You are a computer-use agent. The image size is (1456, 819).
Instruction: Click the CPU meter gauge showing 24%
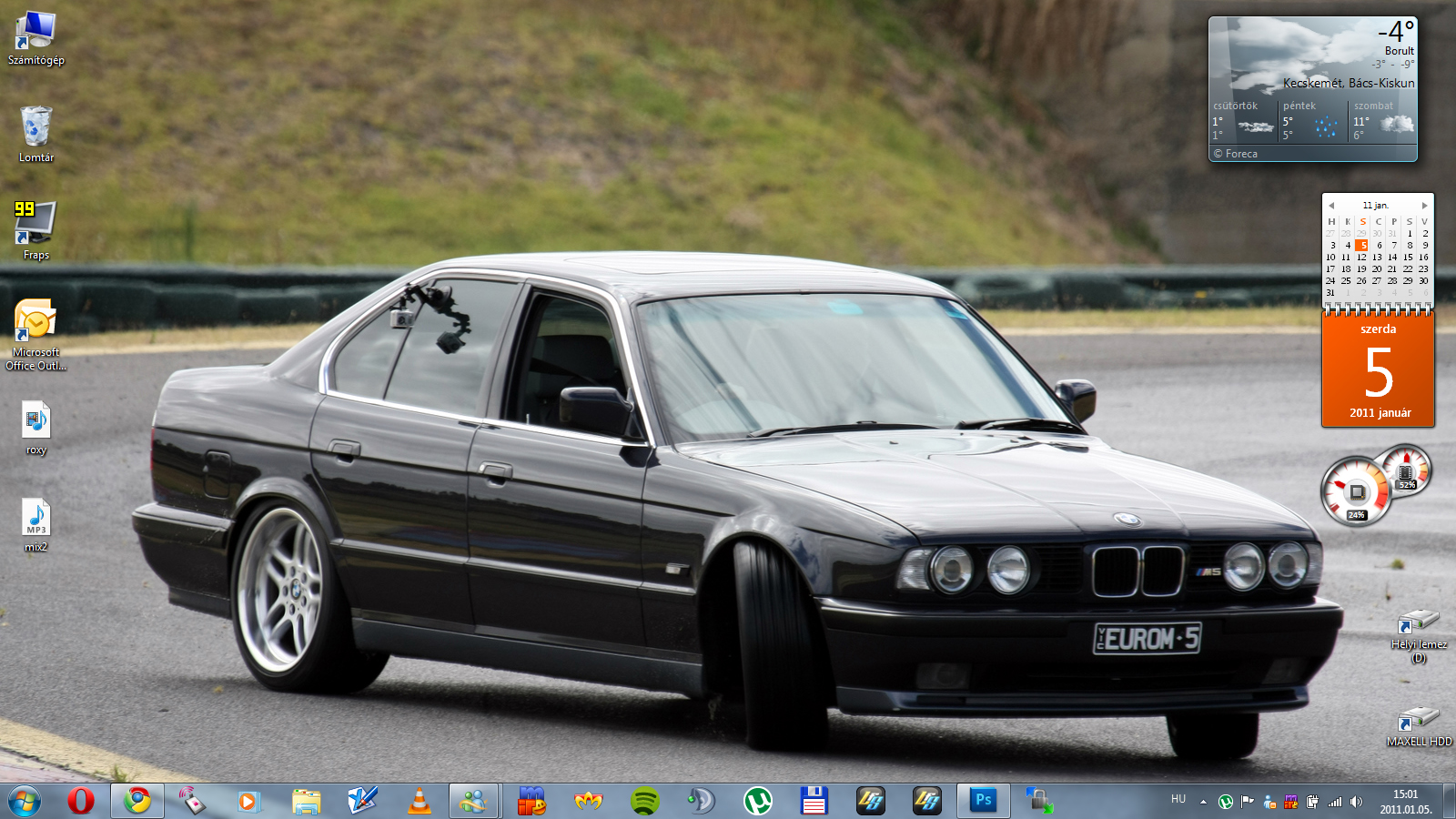click(x=1356, y=491)
